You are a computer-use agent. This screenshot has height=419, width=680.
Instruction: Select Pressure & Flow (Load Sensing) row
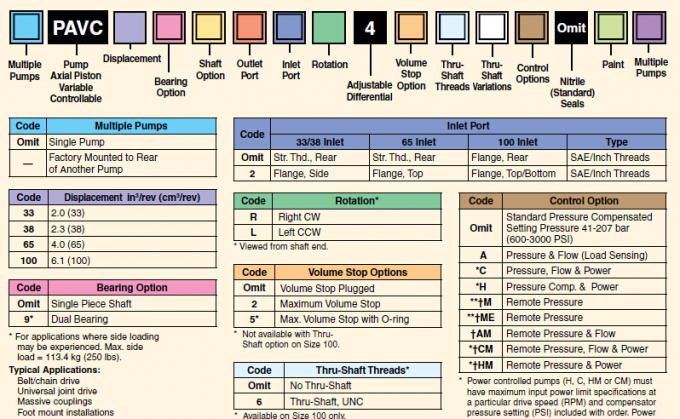point(562,255)
